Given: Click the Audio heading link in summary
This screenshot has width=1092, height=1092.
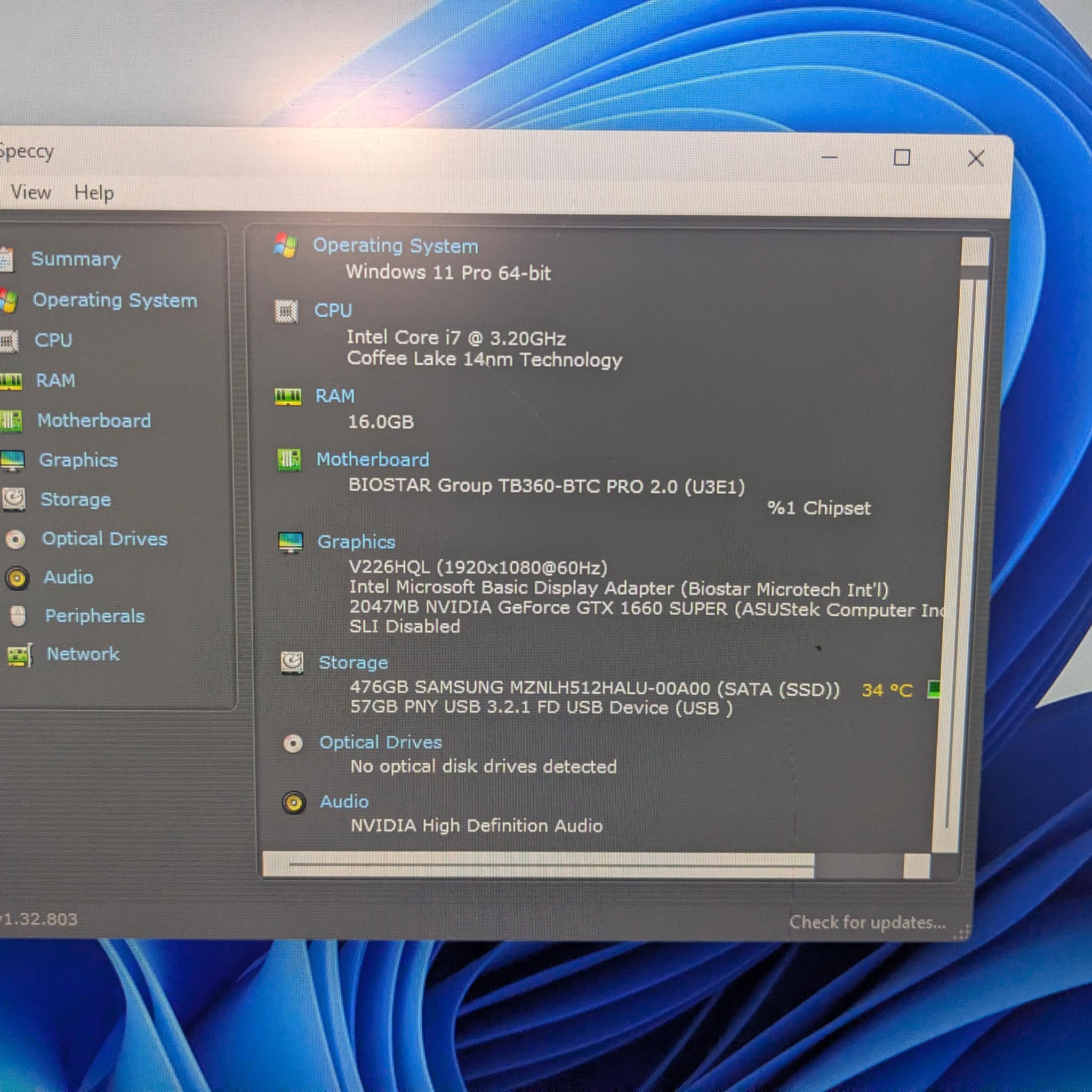Looking at the screenshot, I should [x=344, y=802].
